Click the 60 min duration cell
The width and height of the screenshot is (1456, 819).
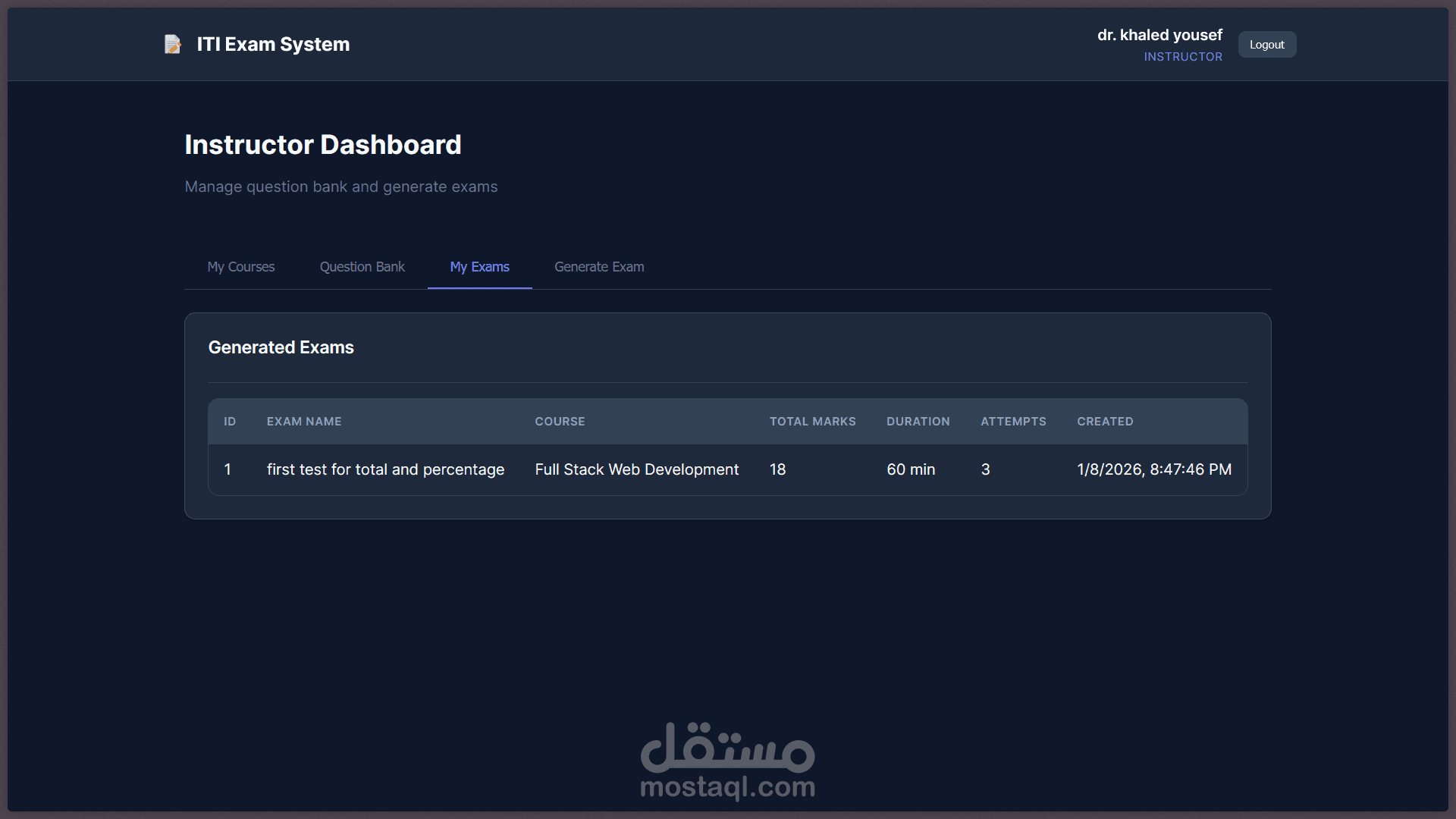[x=911, y=470]
